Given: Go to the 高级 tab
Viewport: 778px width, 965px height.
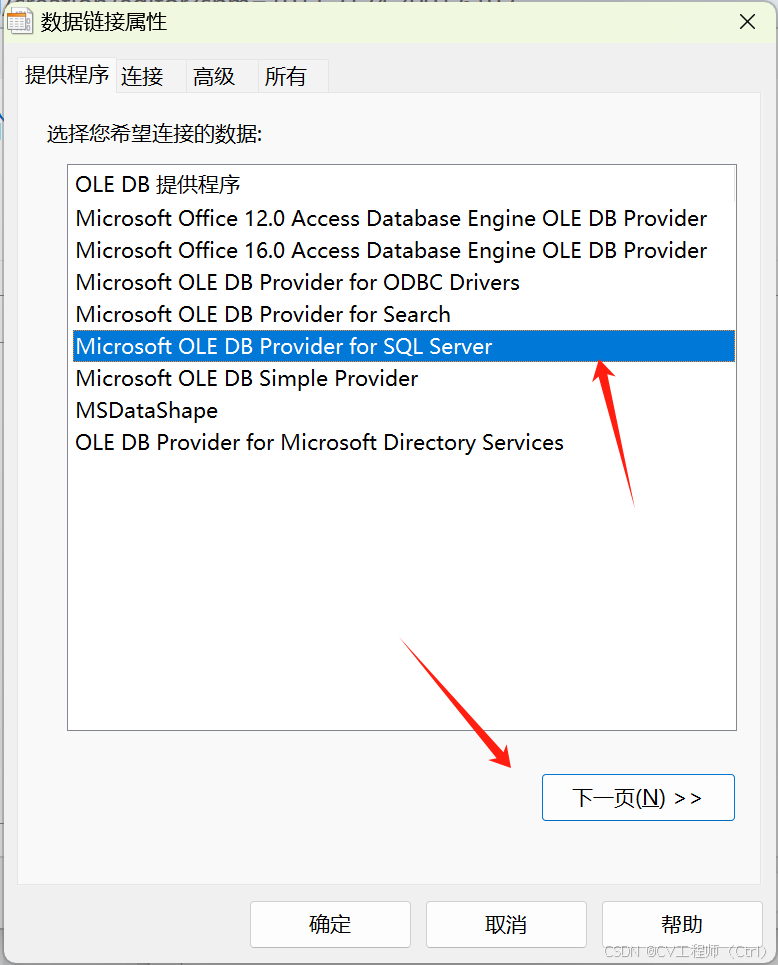Looking at the screenshot, I should 214,77.
